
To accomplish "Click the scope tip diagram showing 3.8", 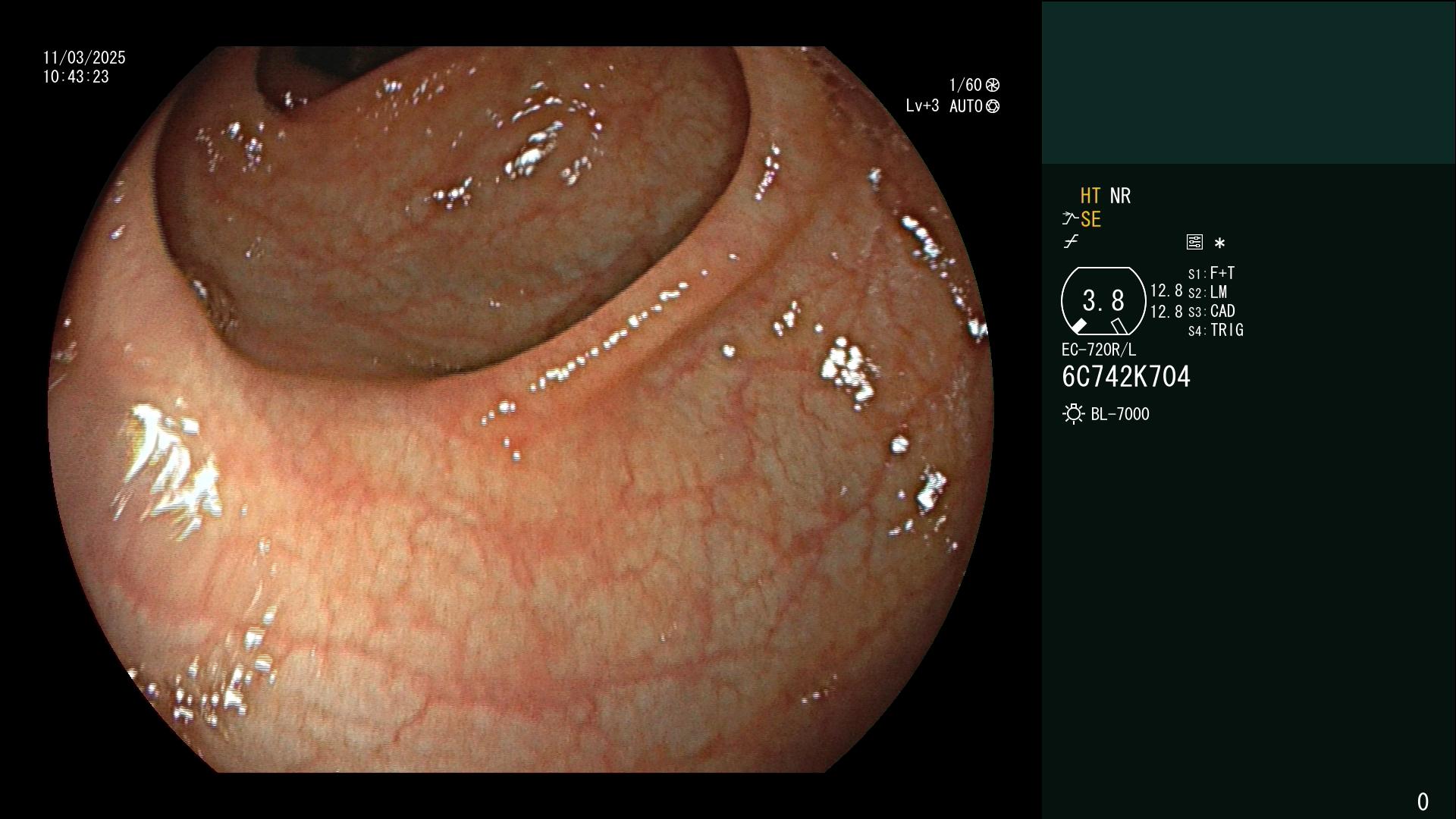I will point(1103,301).
